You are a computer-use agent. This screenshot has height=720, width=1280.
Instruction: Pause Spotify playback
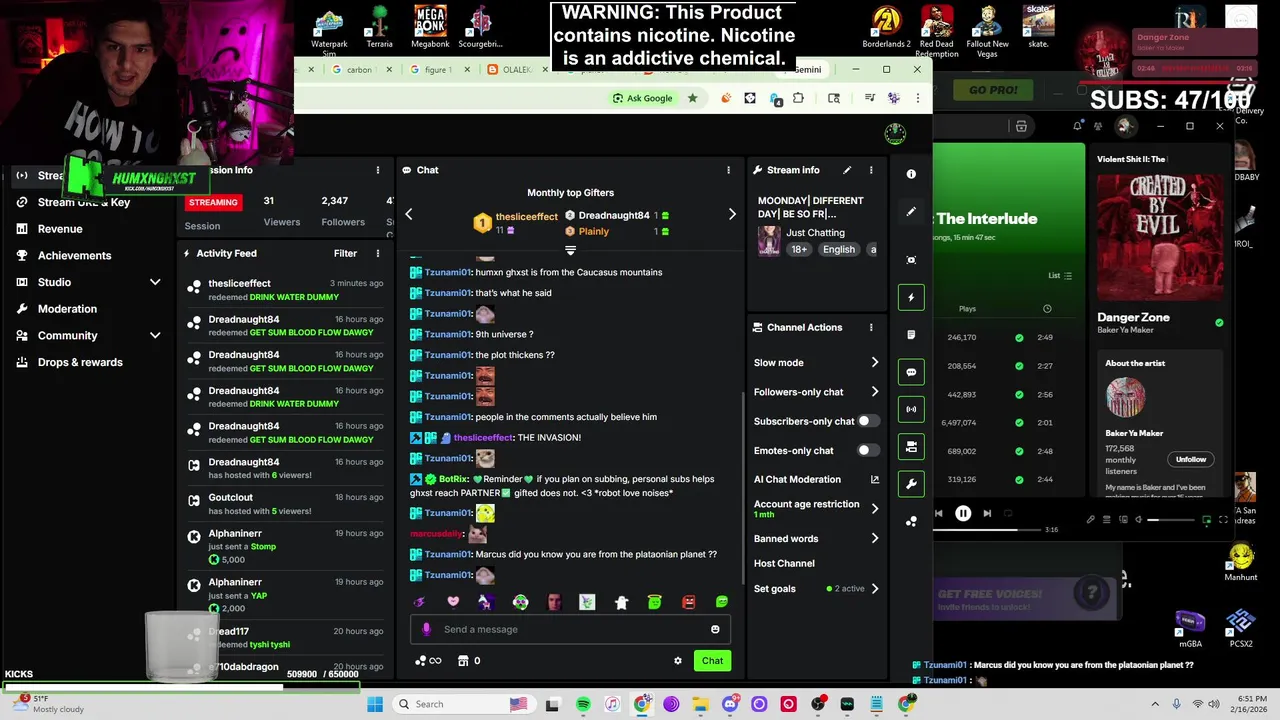click(963, 513)
